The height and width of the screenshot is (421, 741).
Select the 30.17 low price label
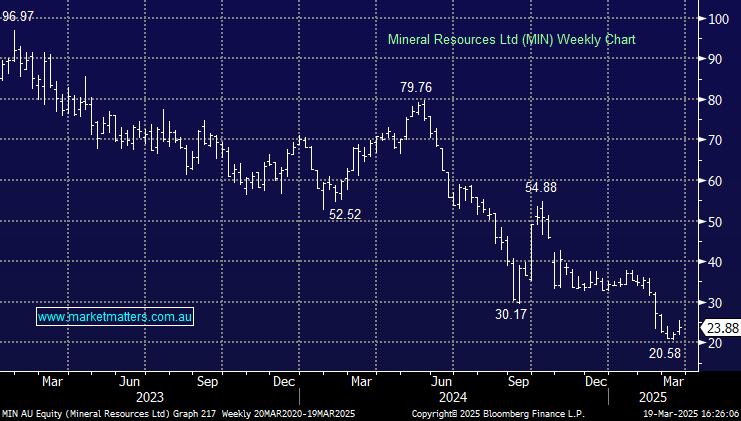pyautogui.click(x=511, y=314)
